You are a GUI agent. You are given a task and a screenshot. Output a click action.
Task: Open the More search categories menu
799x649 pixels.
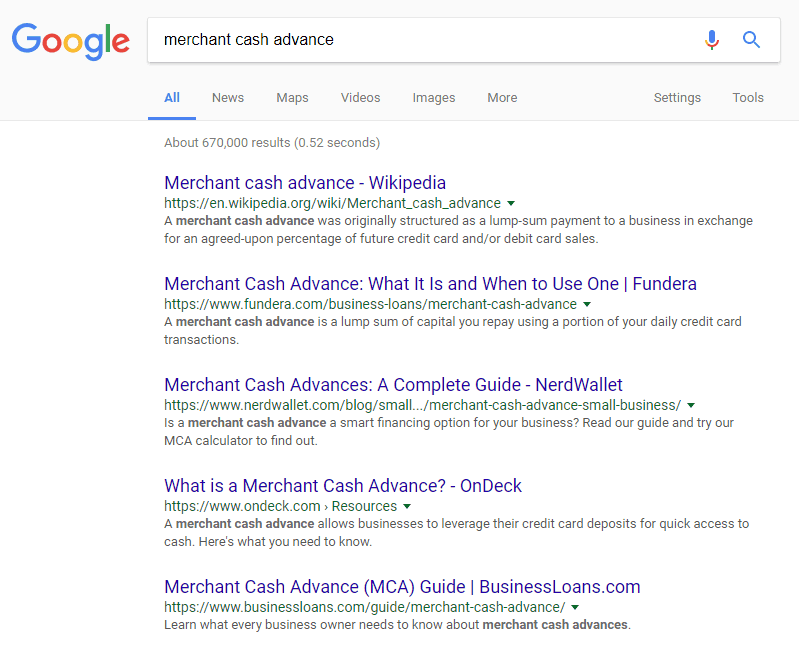point(502,98)
